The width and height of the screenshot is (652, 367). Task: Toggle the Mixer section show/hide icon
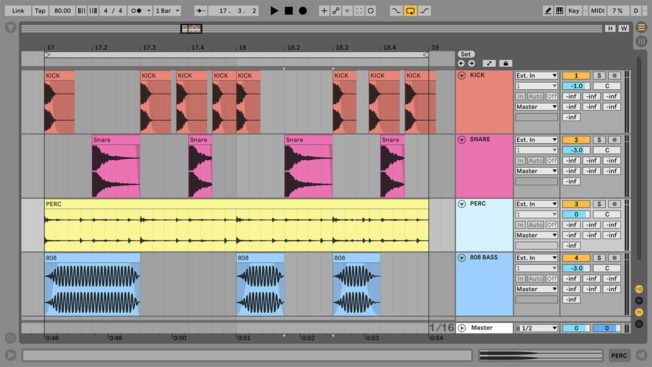(639, 312)
